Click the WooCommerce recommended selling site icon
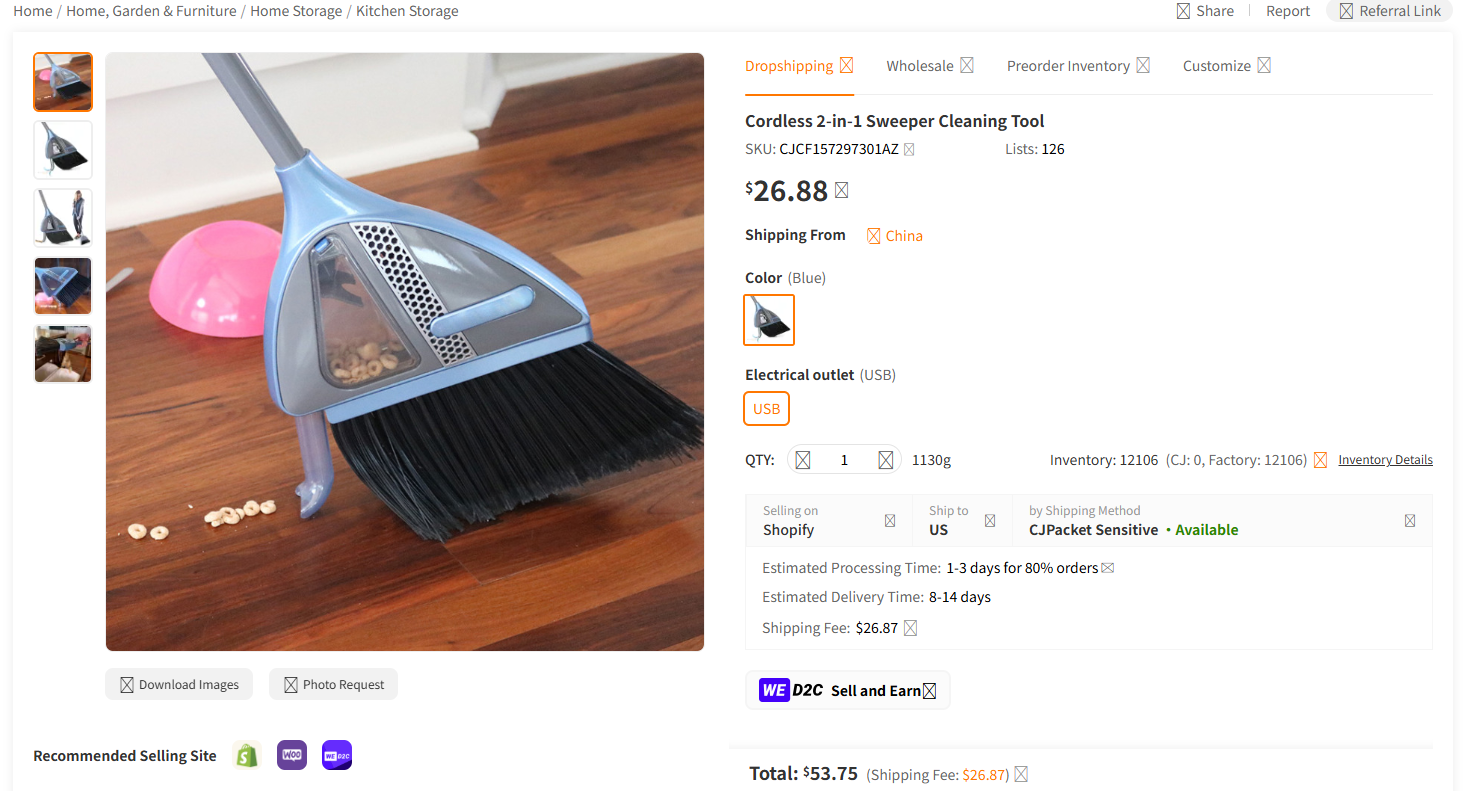The image size is (1484, 791). [x=292, y=755]
